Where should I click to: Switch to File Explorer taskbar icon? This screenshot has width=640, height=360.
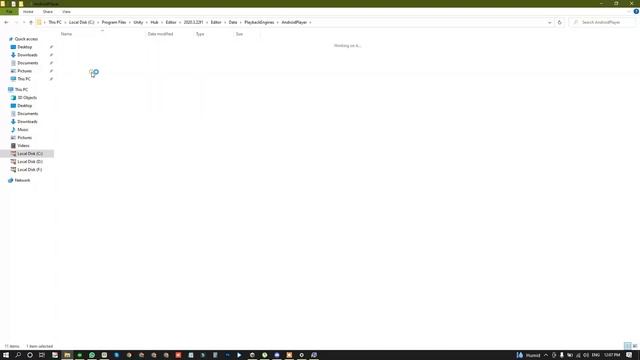click(67, 355)
